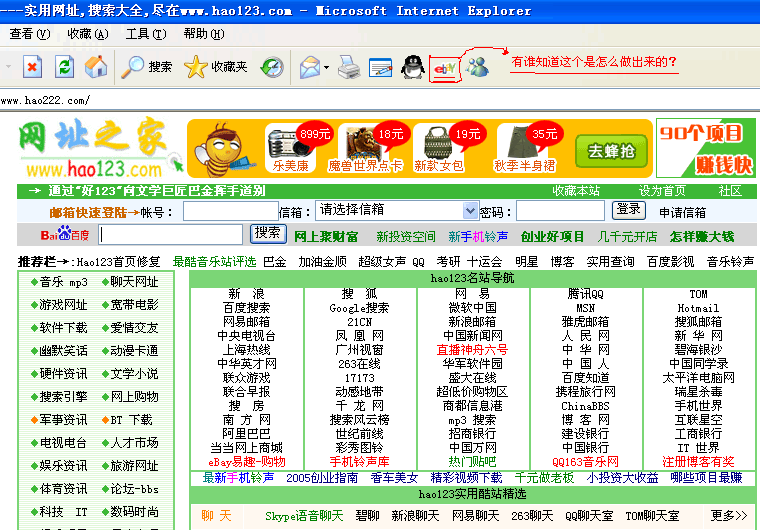Click the Baidu 搜索 button
This screenshot has height=530, width=760.
268,234
